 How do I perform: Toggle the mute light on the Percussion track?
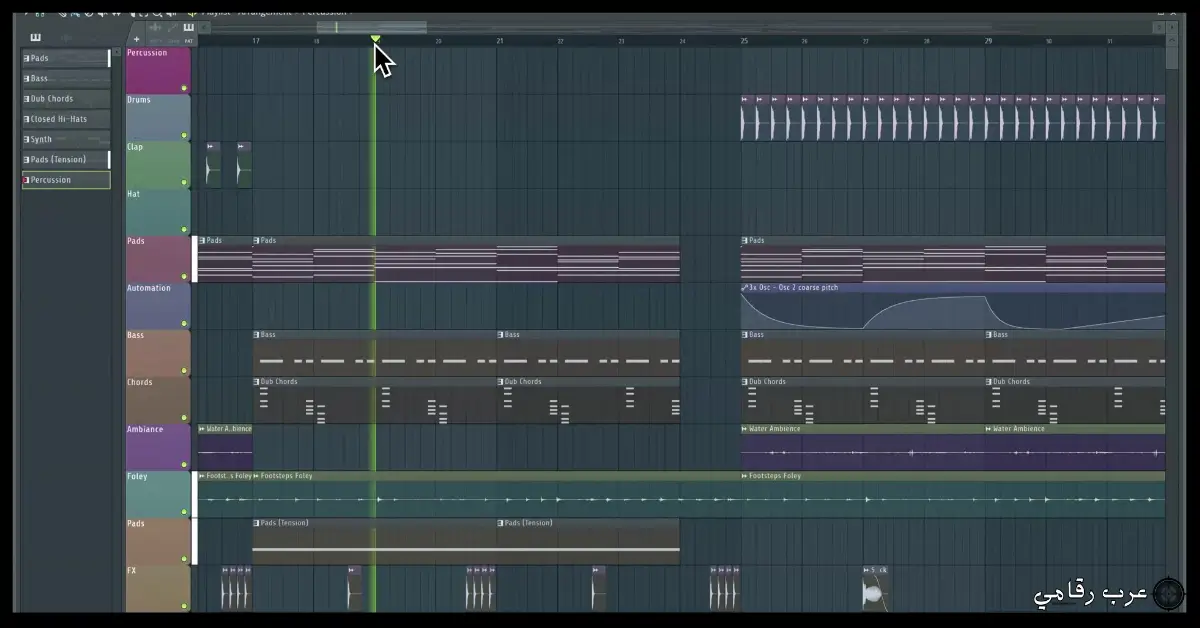tap(183, 87)
